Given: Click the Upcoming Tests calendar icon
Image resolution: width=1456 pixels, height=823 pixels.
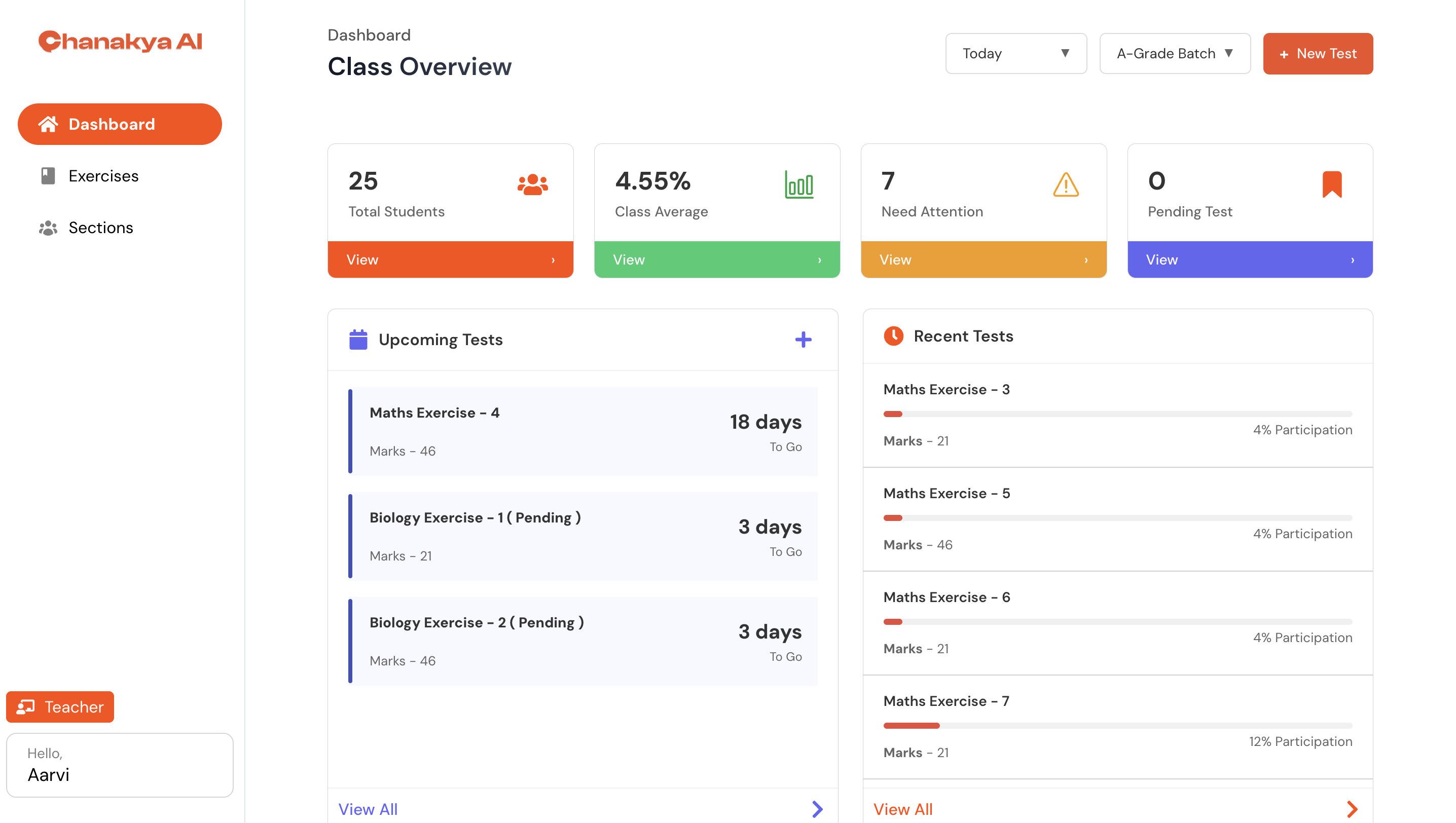Looking at the screenshot, I should click(x=358, y=340).
